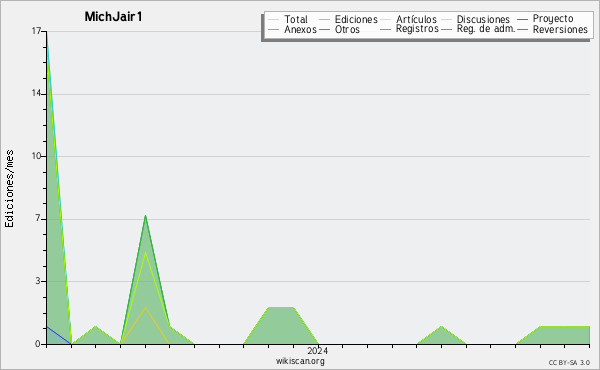The height and width of the screenshot is (370, 600).
Task: Click the 2024 x-axis label
Action: pyautogui.click(x=318, y=351)
